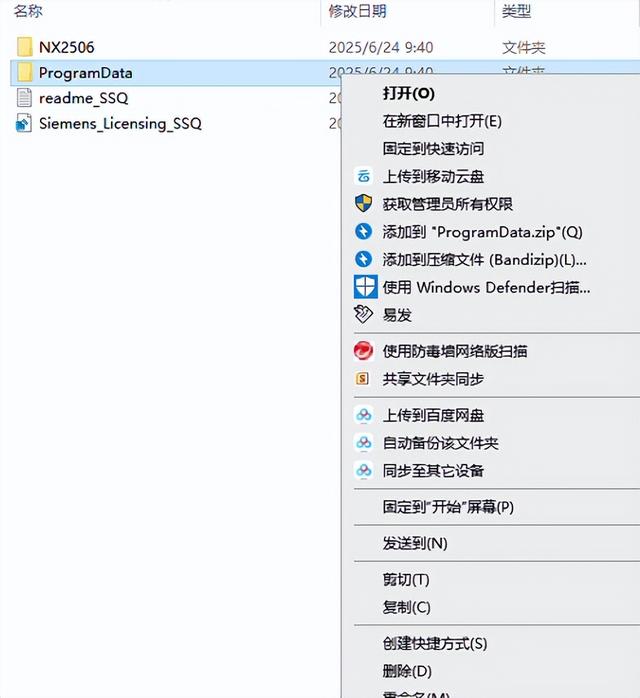
Task: Choose 共享文件夹同步
Action: click(x=433, y=379)
